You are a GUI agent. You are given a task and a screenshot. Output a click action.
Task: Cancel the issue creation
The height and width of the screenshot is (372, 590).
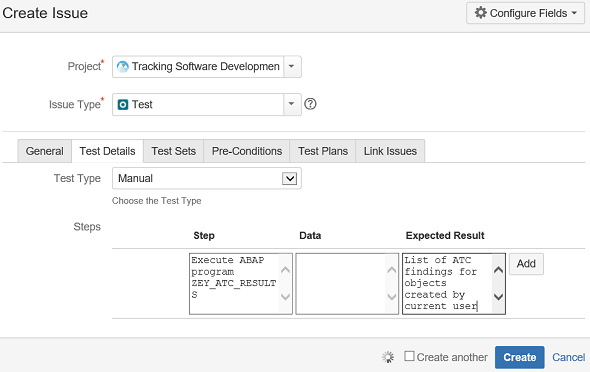[568, 357]
